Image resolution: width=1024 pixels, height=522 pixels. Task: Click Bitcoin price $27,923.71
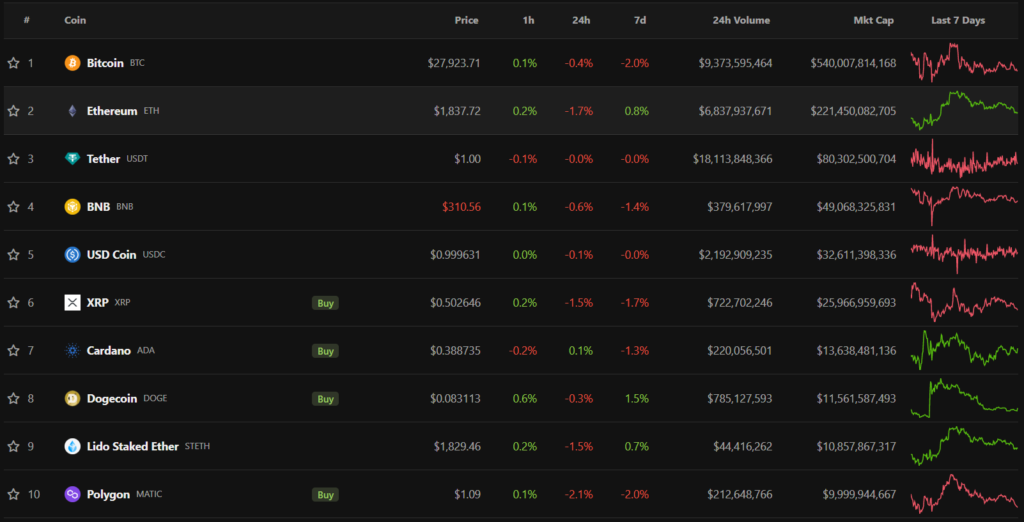(454, 63)
